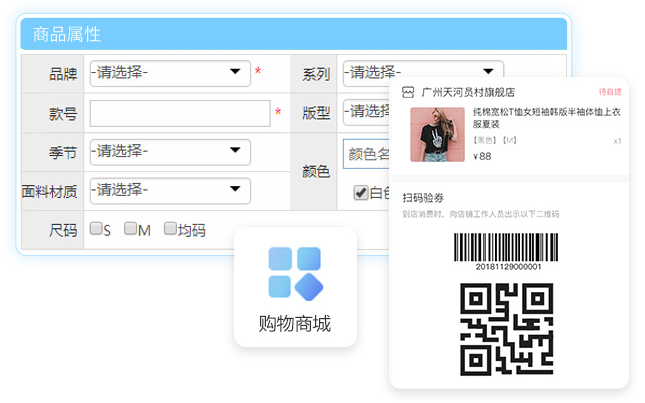The image size is (645, 403).
Task: Click the QR code image
Action: coord(506,329)
